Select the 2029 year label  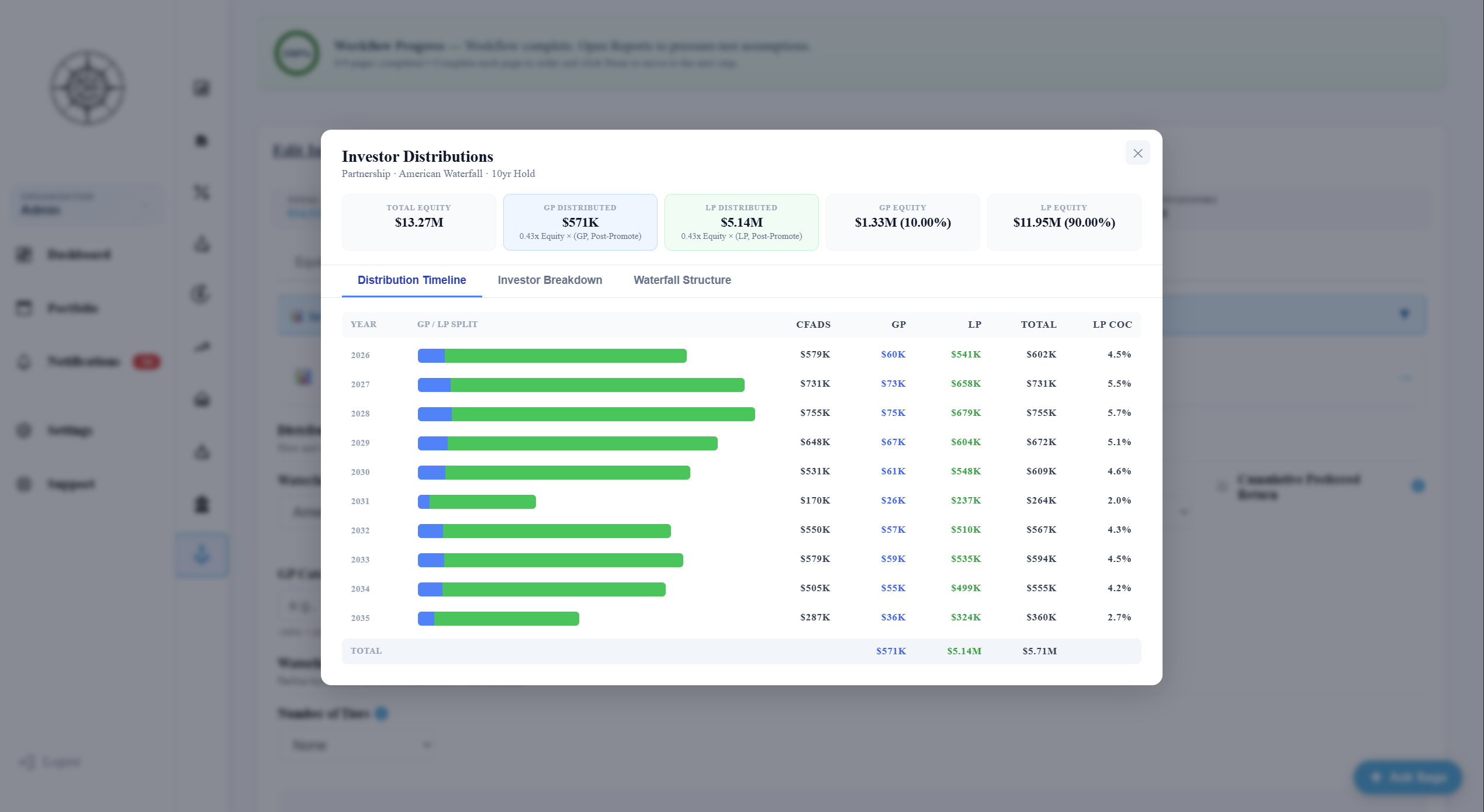pyautogui.click(x=360, y=443)
